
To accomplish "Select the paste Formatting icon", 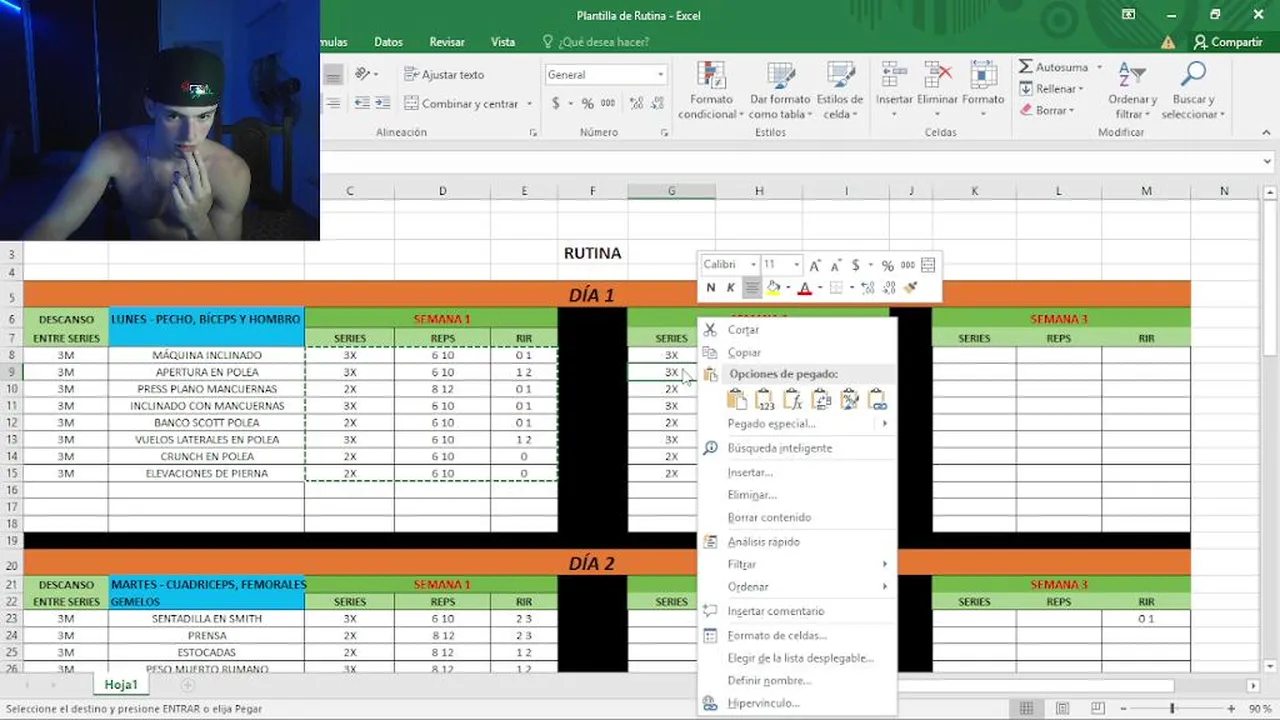I will (849, 400).
